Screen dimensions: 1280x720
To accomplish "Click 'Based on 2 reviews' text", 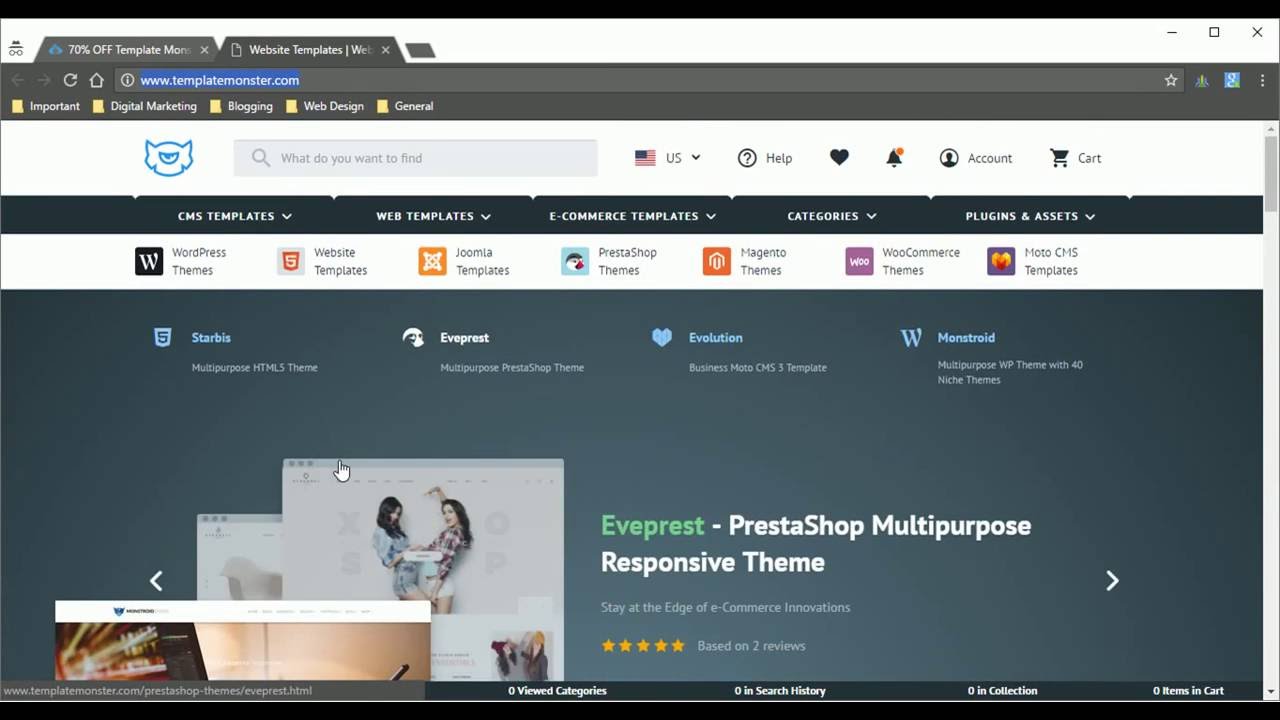I will (x=751, y=646).
